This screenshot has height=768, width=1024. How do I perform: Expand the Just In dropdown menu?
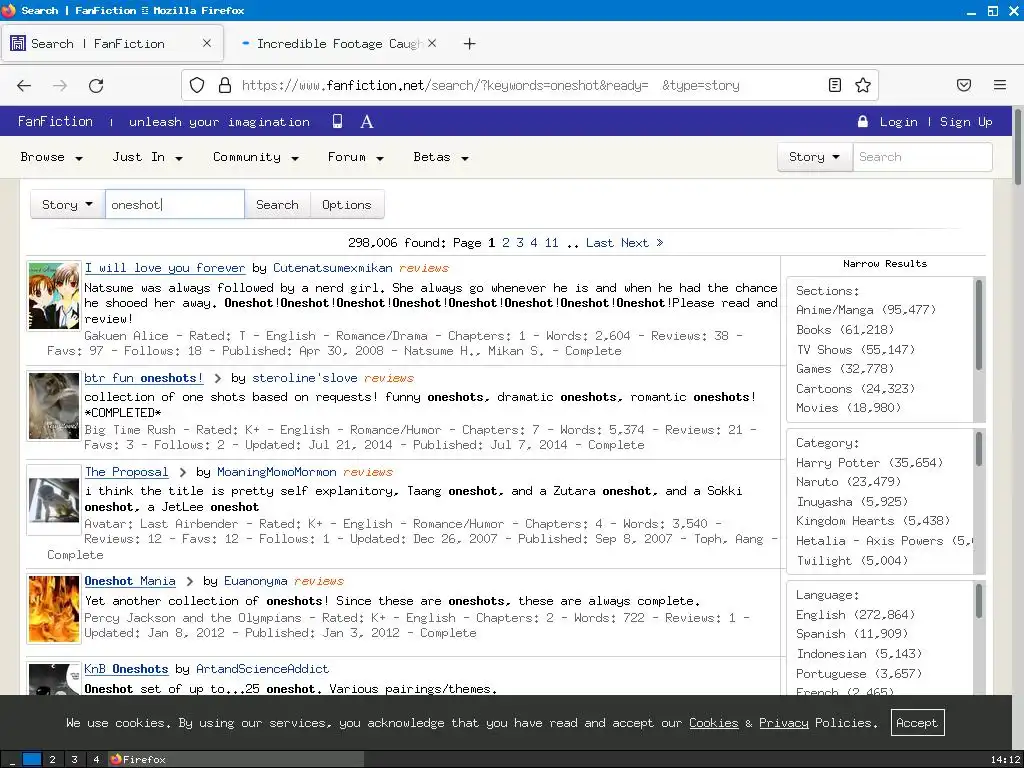(x=148, y=157)
